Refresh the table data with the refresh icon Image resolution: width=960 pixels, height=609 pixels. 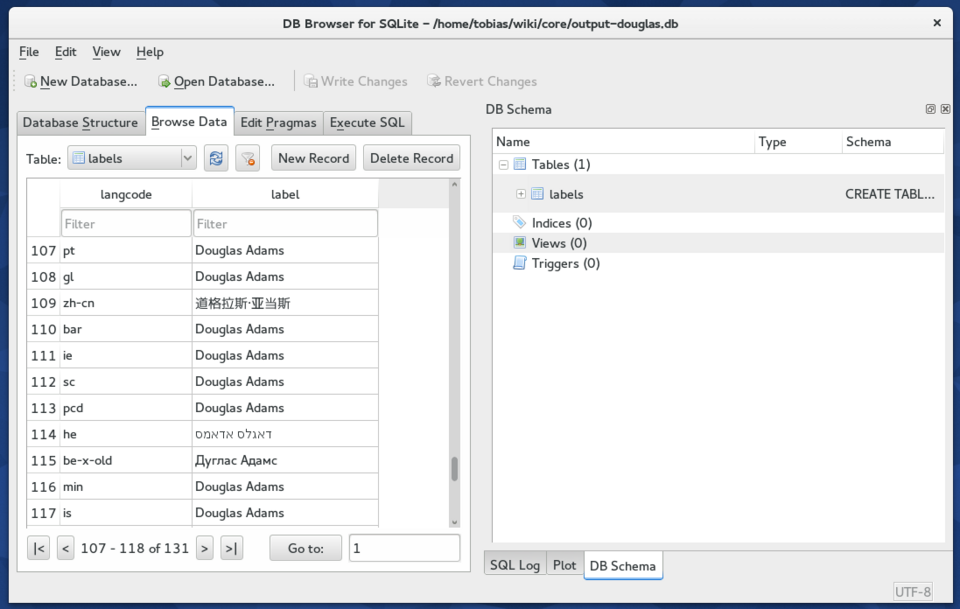pyautogui.click(x=216, y=159)
